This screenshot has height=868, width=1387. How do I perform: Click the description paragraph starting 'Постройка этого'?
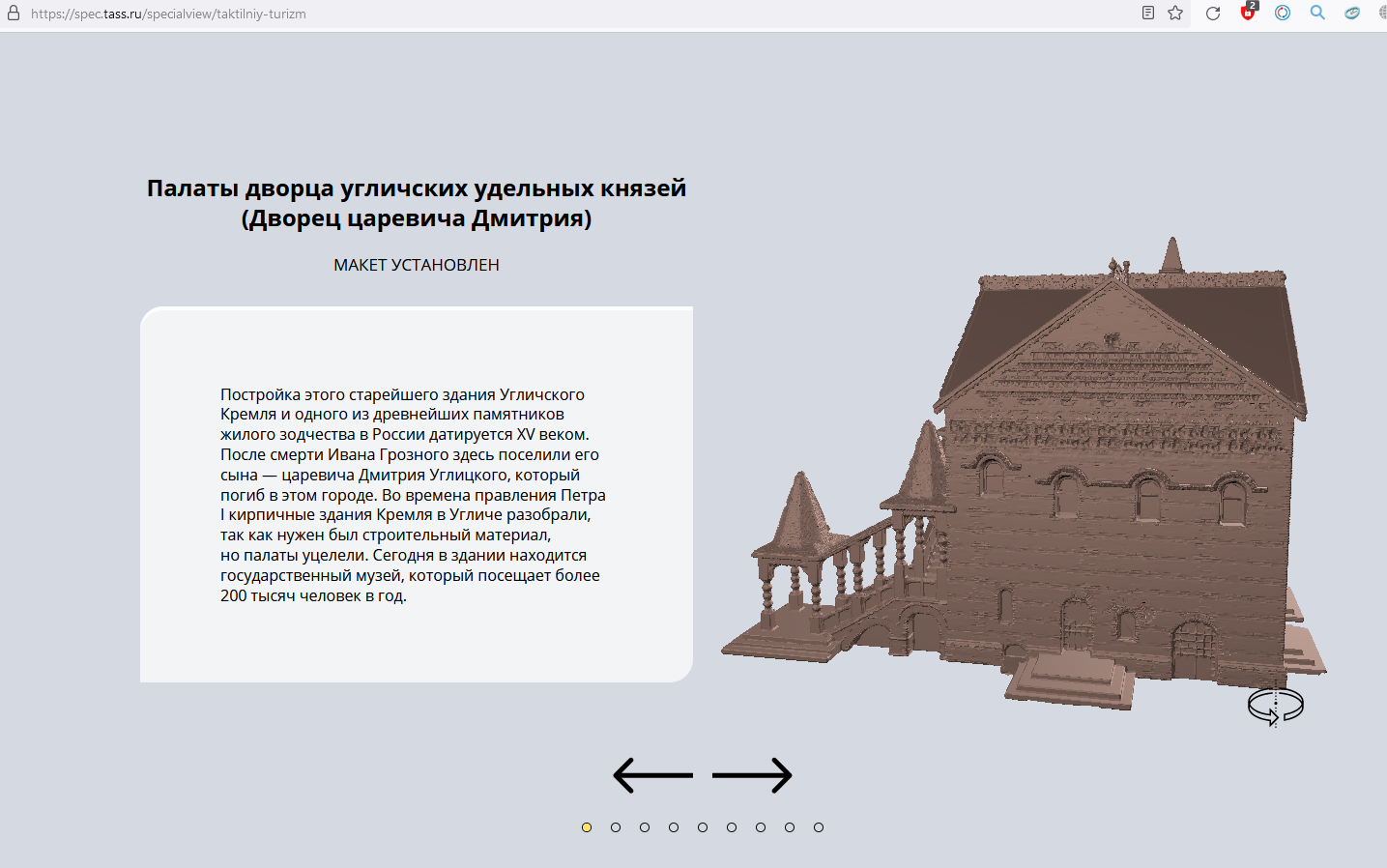[x=413, y=495]
